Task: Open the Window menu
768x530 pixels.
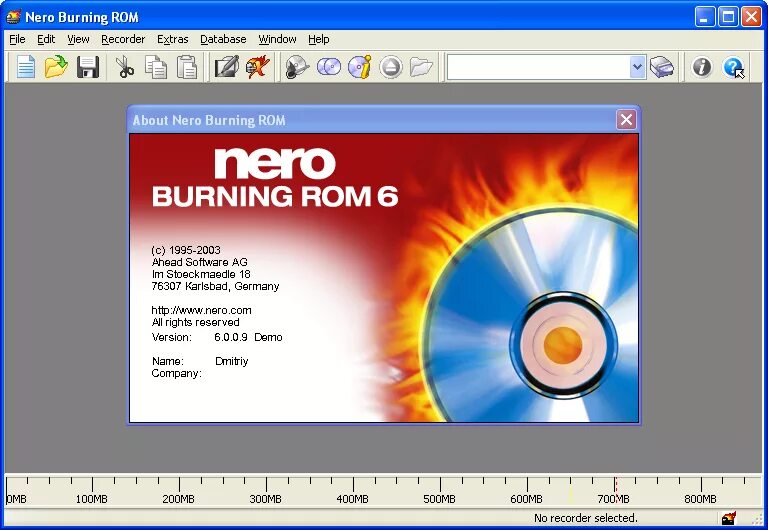Action: coord(277,39)
